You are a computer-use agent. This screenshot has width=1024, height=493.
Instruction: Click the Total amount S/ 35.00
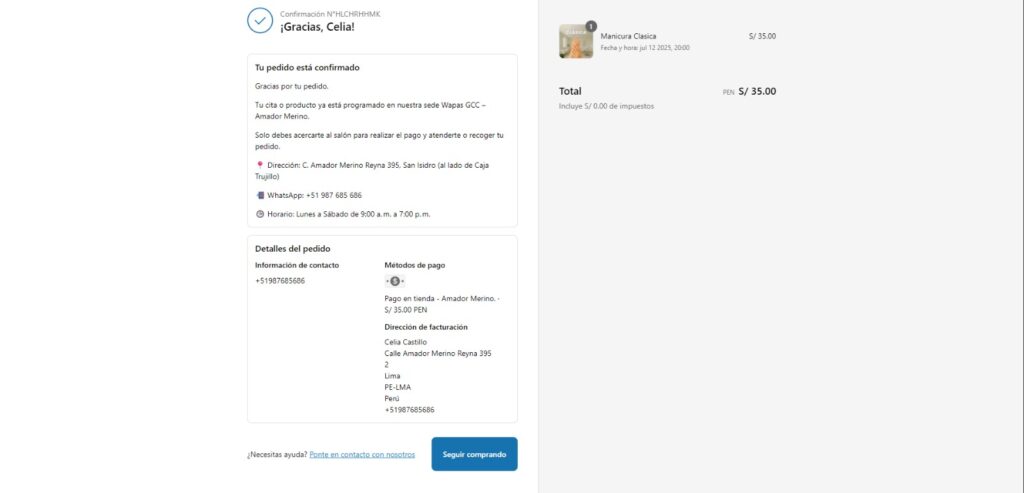click(756, 91)
